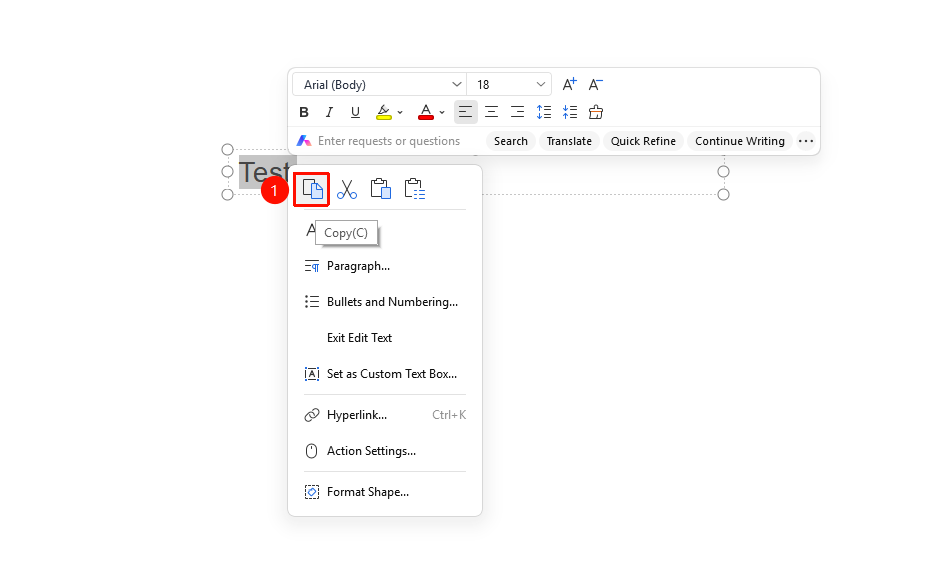Open the Arial (Body) font dropdown
The width and height of the screenshot is (927, 587).
380,85
